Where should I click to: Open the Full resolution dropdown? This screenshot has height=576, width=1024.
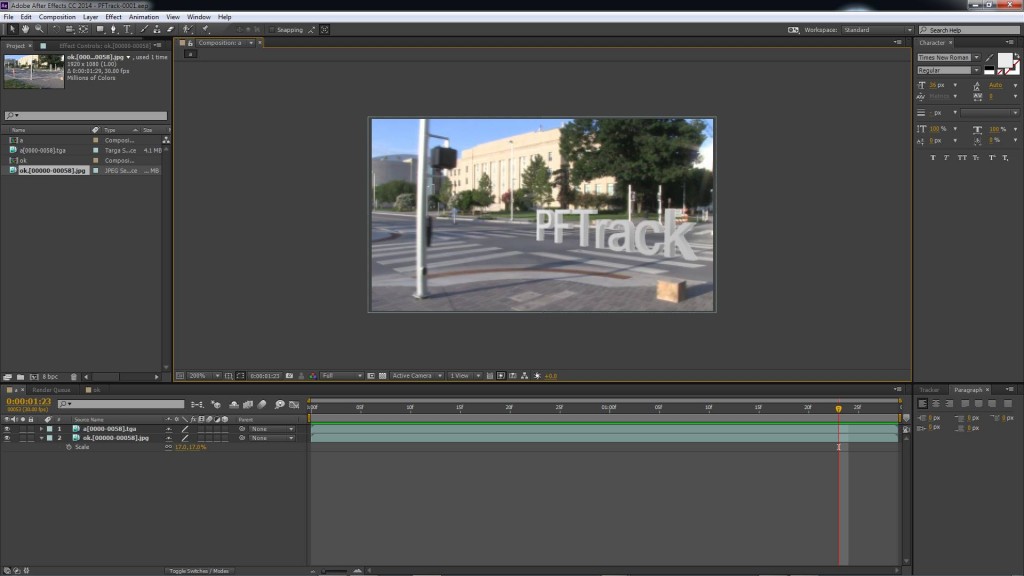pyautogui.click(x=342, y=376)
